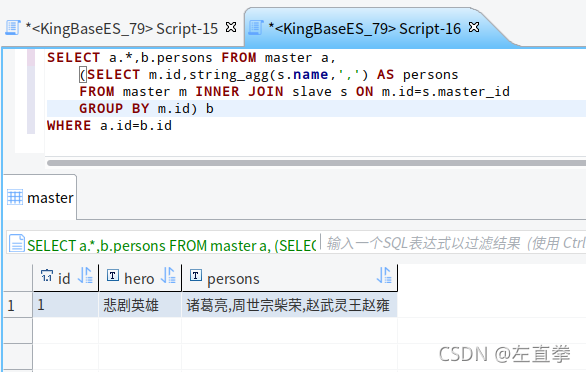
Task: Select the Script-16 editor tab
Action: pos(364,28)
